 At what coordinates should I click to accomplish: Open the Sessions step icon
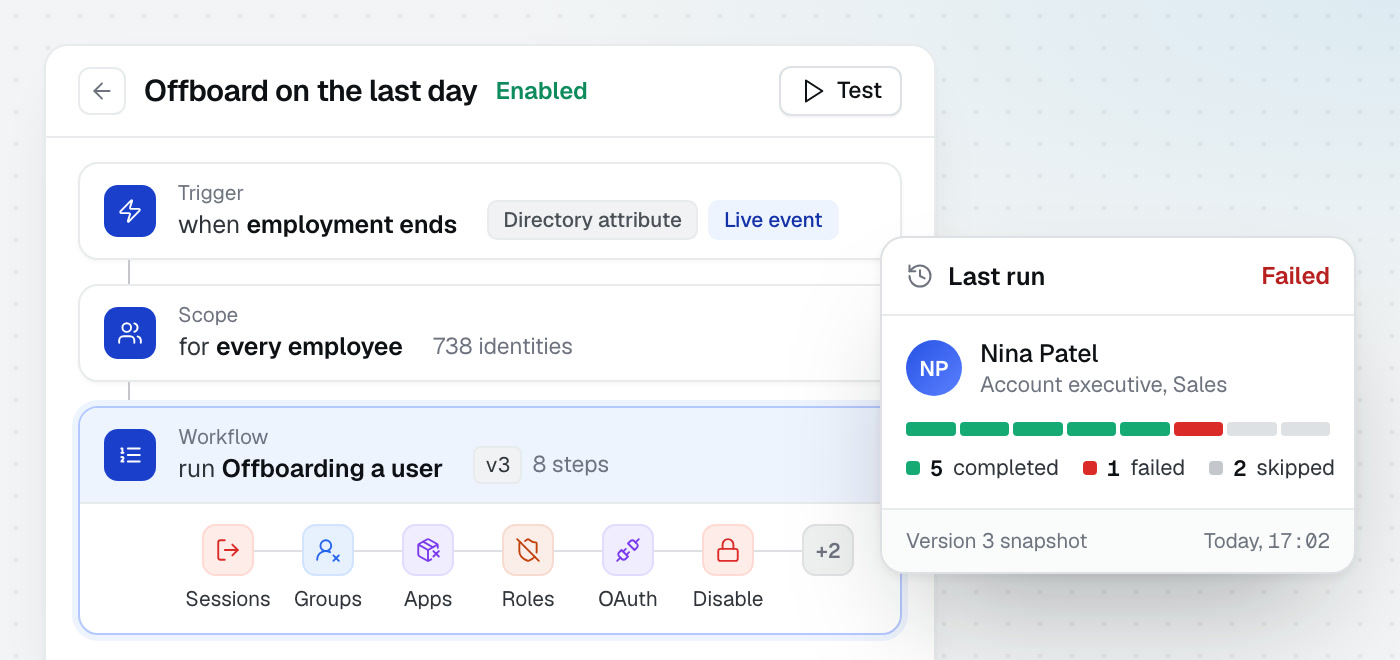click(228, 550)
